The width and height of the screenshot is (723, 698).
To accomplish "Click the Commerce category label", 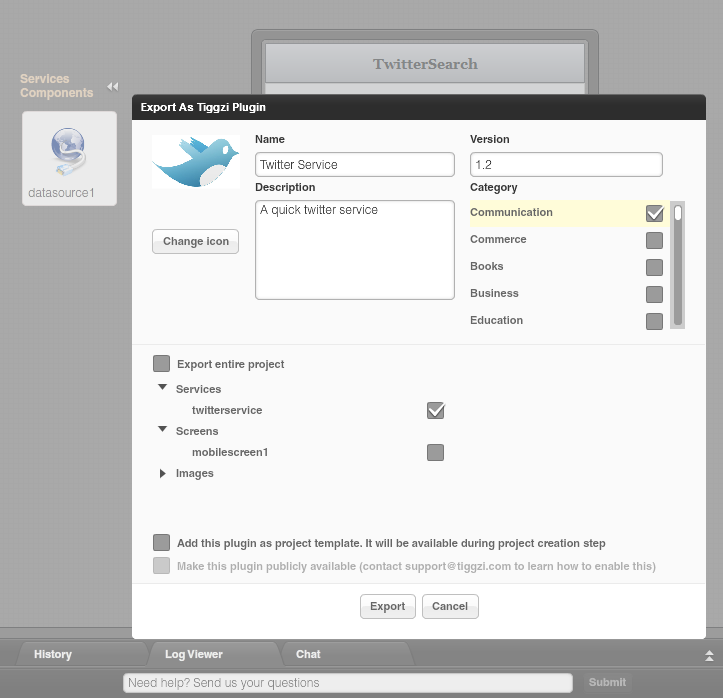I will pyautogui.click(x=498, y=239).
